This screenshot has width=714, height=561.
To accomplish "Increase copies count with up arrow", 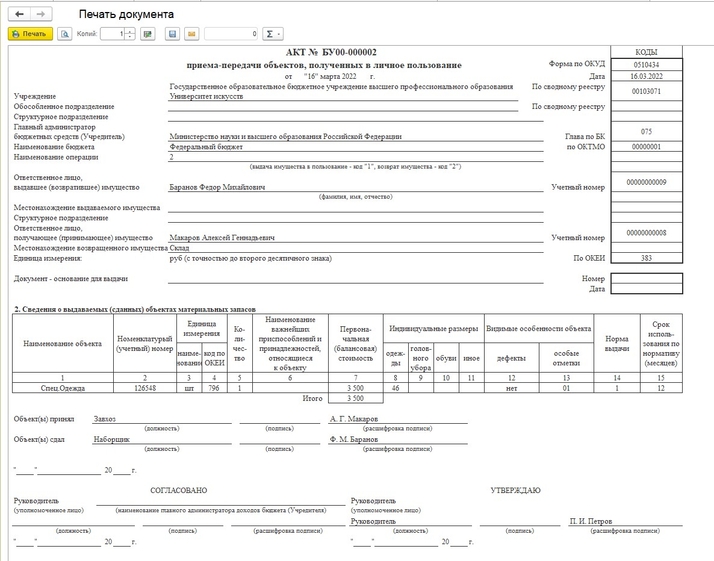I will [130, 31].
